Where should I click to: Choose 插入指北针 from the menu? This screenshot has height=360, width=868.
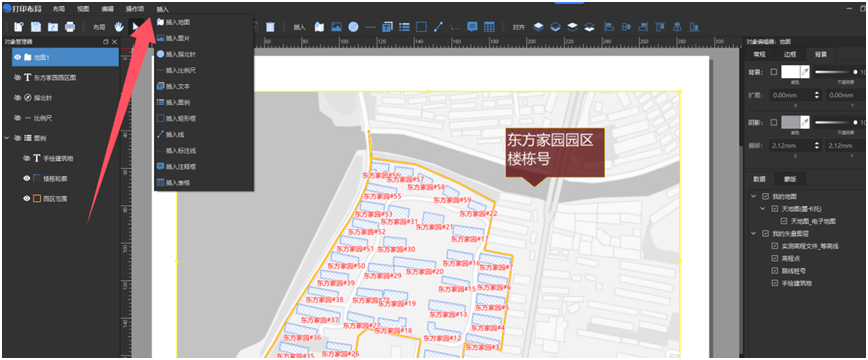coord(204,54)
